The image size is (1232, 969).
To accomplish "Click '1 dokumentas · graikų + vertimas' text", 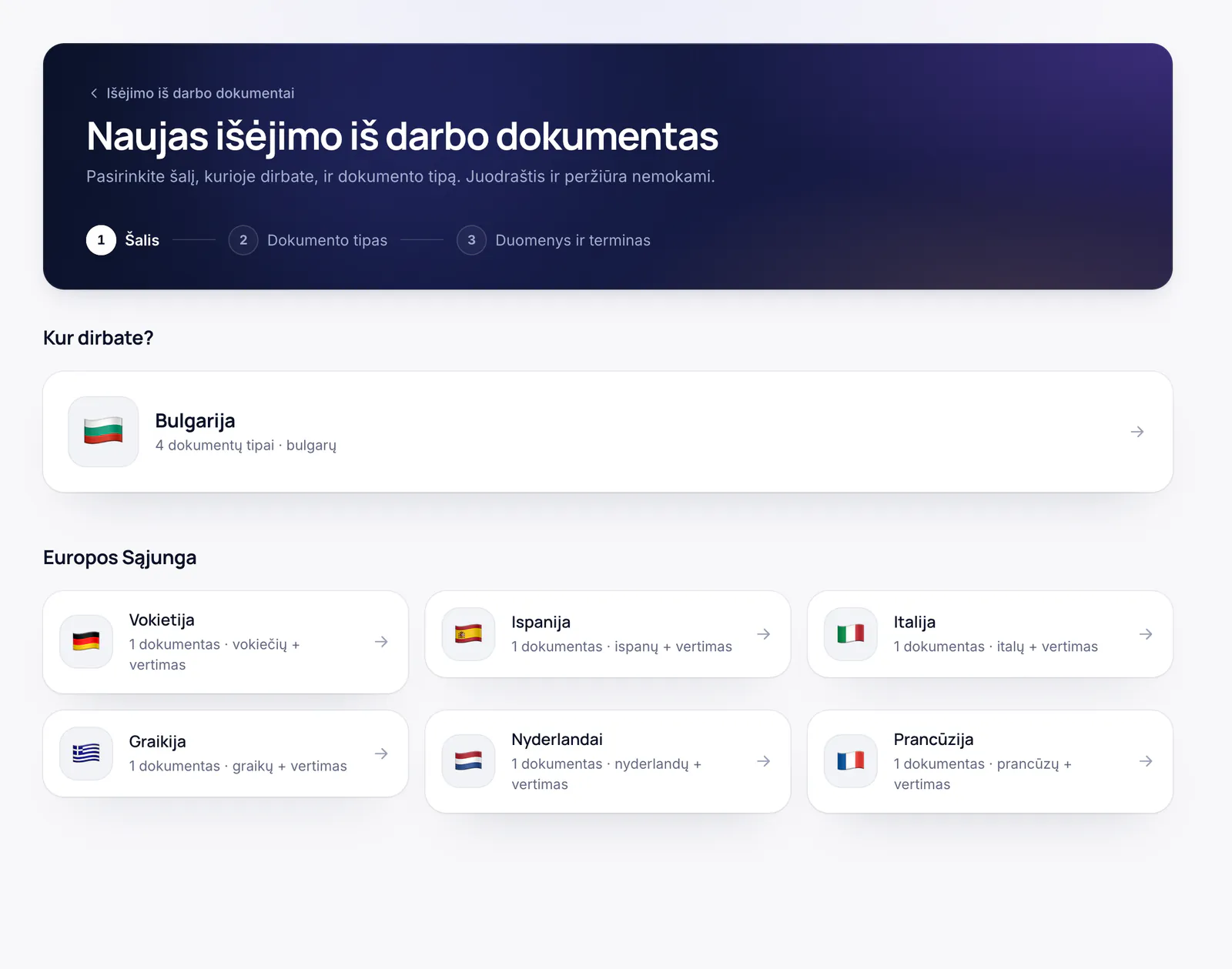I will [x=238, y=766].
